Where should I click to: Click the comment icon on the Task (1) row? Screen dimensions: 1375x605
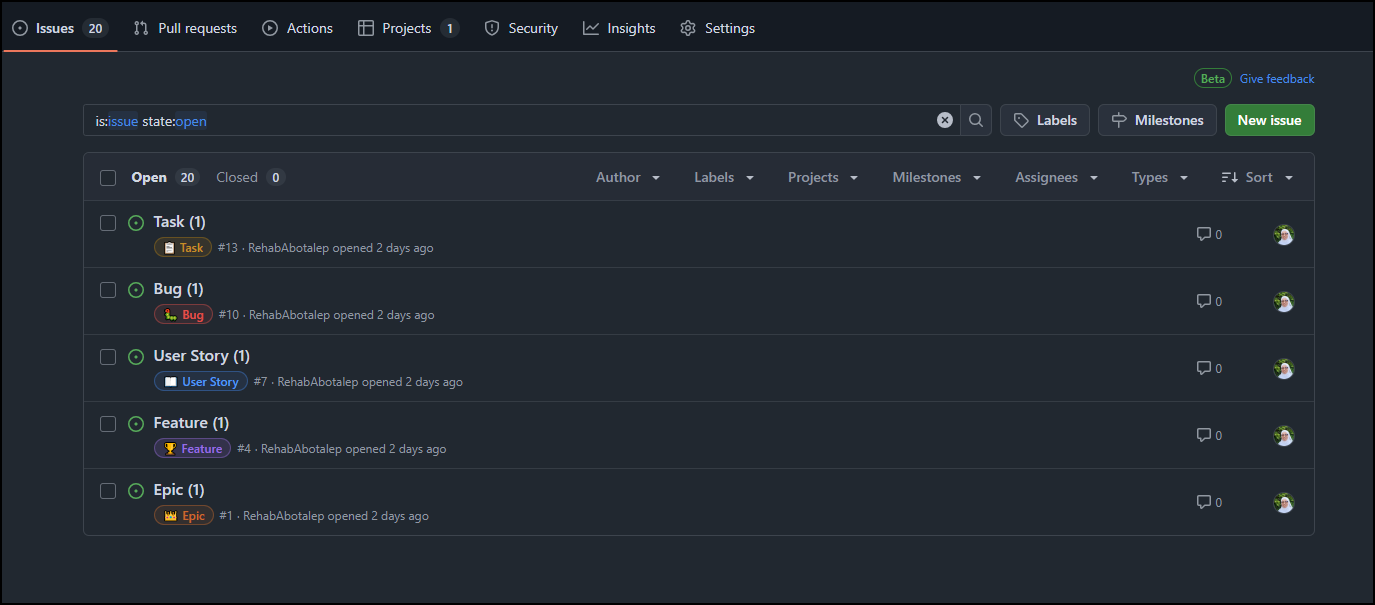click(x=1204, y=234)
